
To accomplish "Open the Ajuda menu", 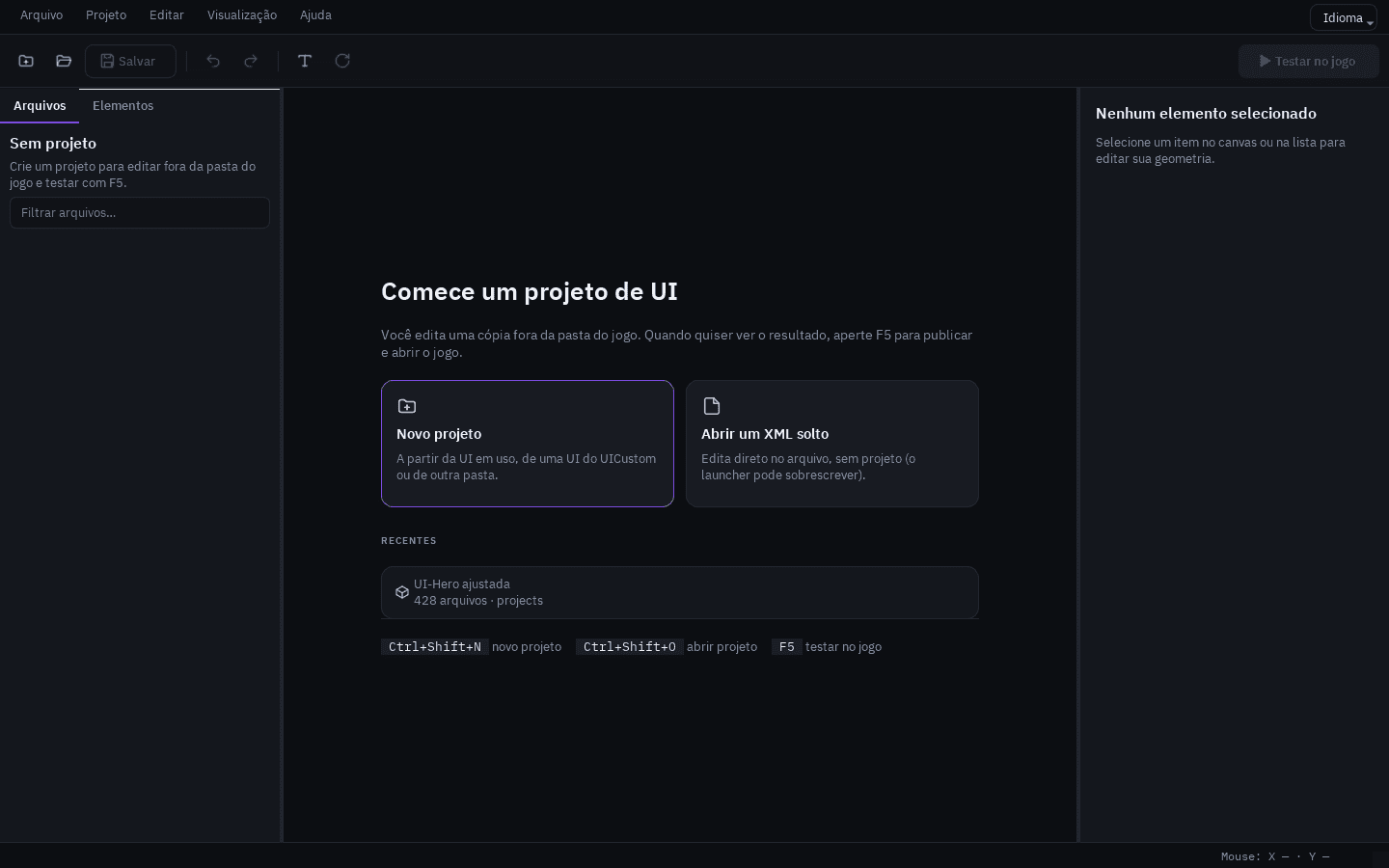I will coord(315,15).
